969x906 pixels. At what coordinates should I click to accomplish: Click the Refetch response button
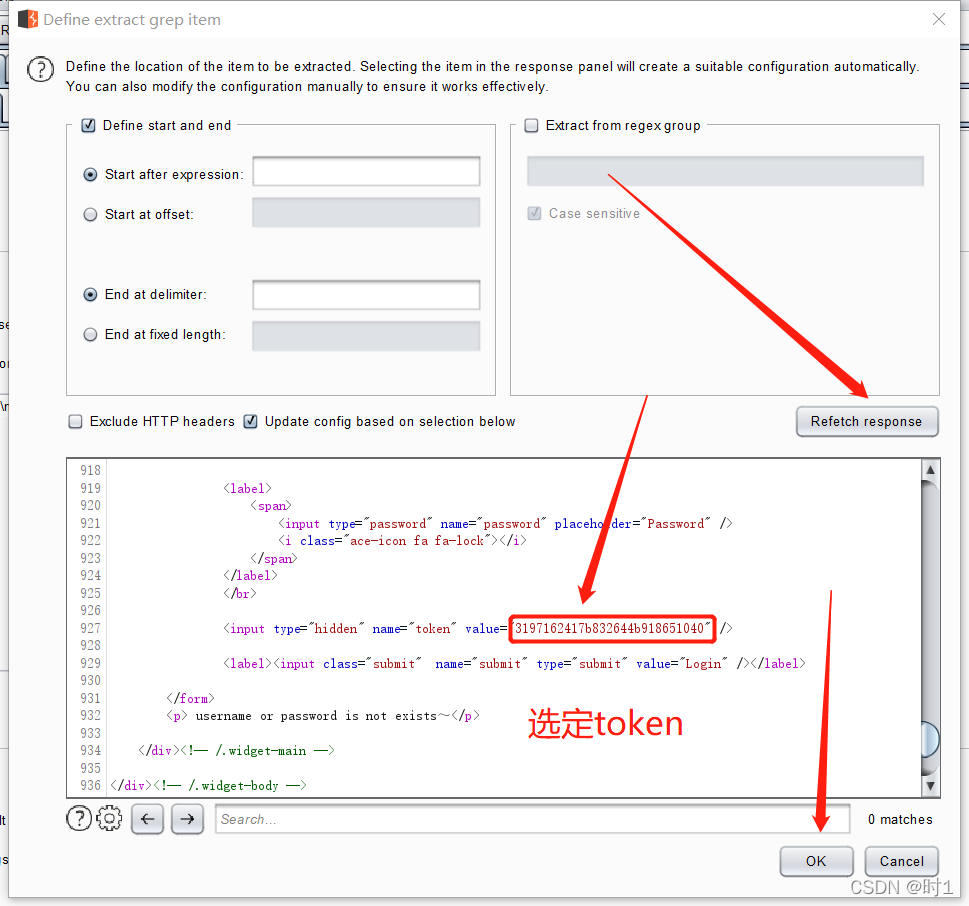866,421
